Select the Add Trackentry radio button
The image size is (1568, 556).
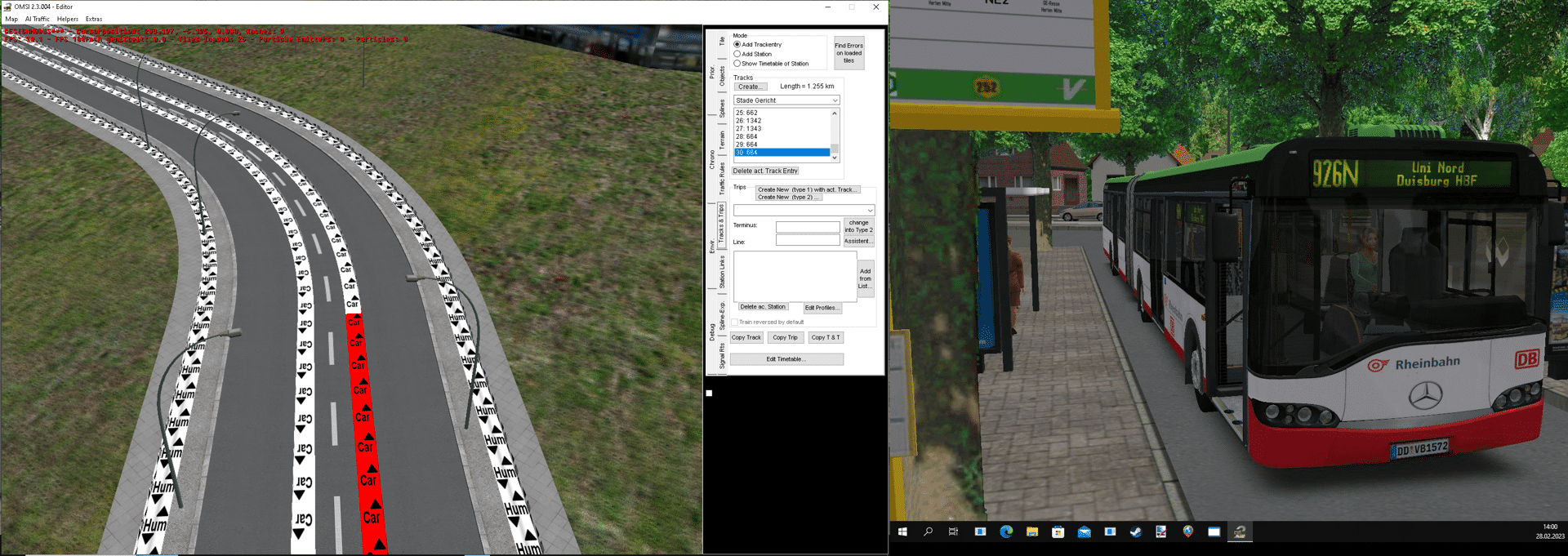click(737, 45)
